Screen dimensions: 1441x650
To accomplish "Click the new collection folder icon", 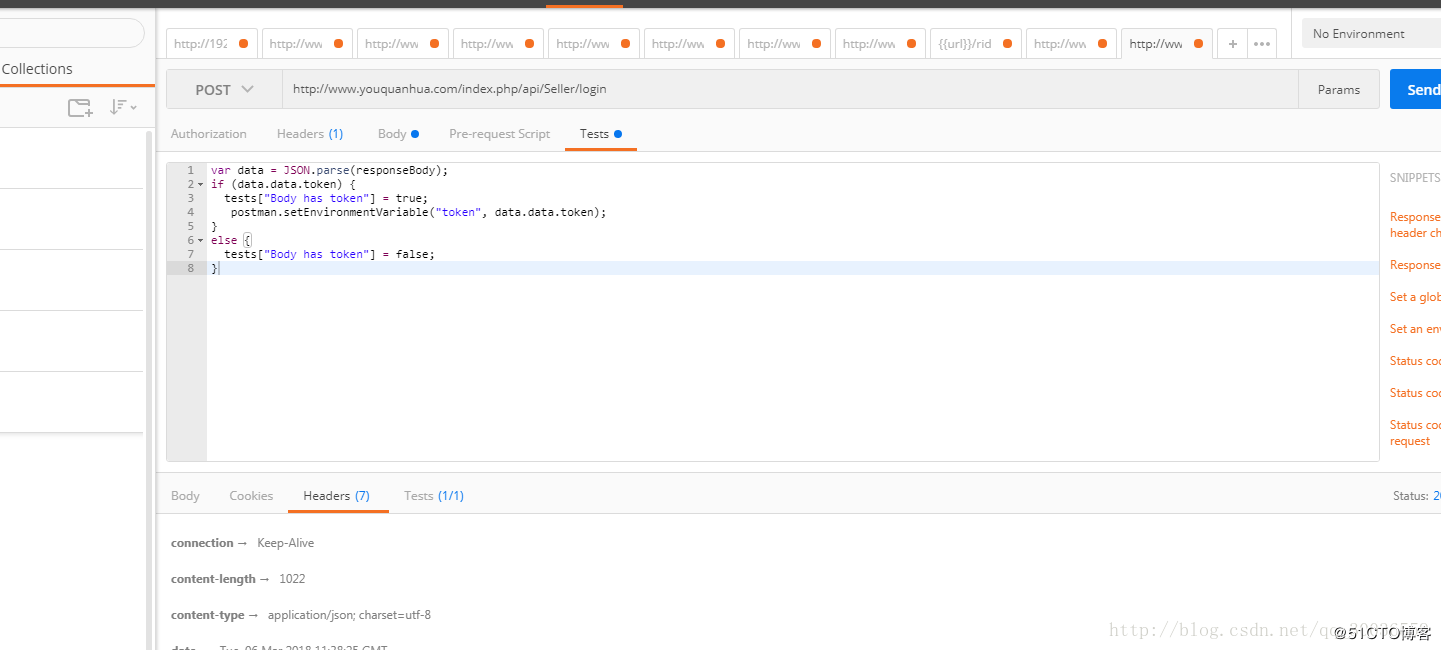I will (80, 108).
